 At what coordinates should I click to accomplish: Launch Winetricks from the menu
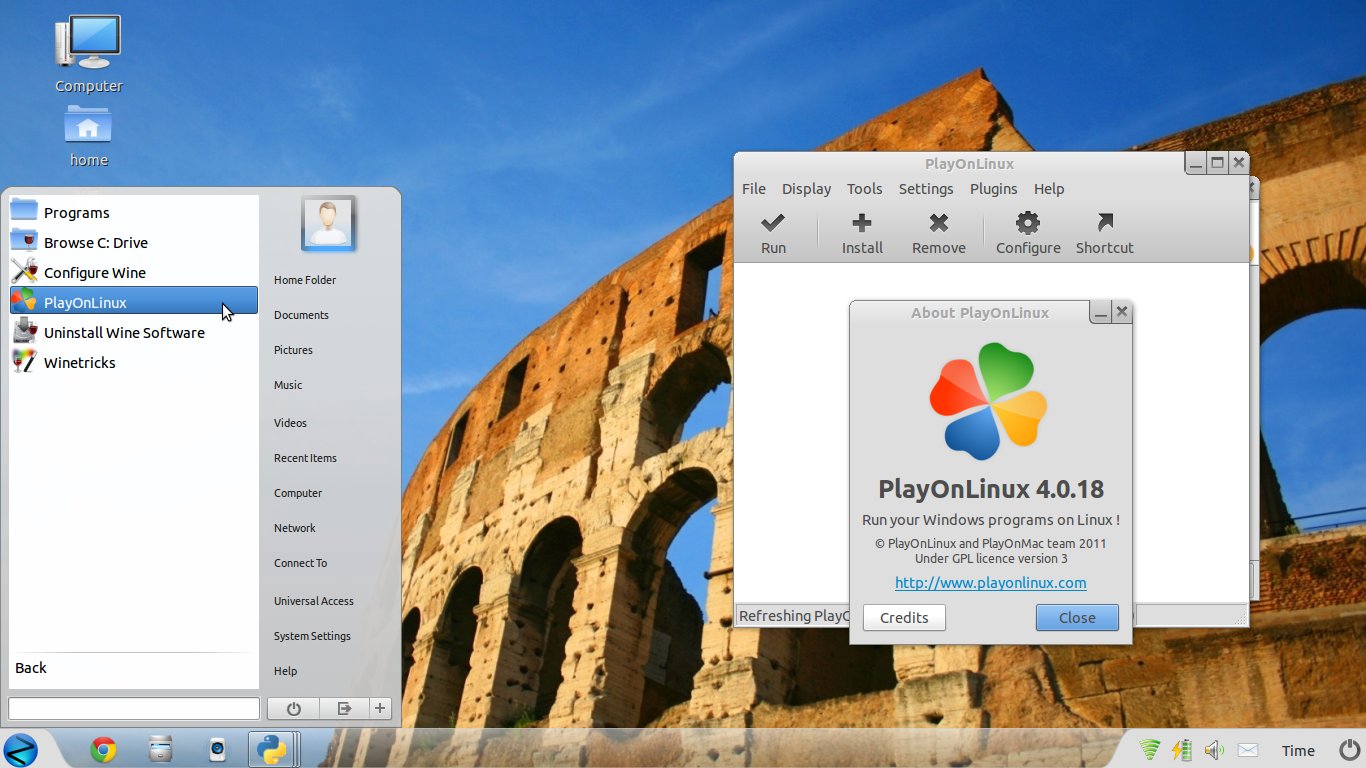click(x=133, y=362)
